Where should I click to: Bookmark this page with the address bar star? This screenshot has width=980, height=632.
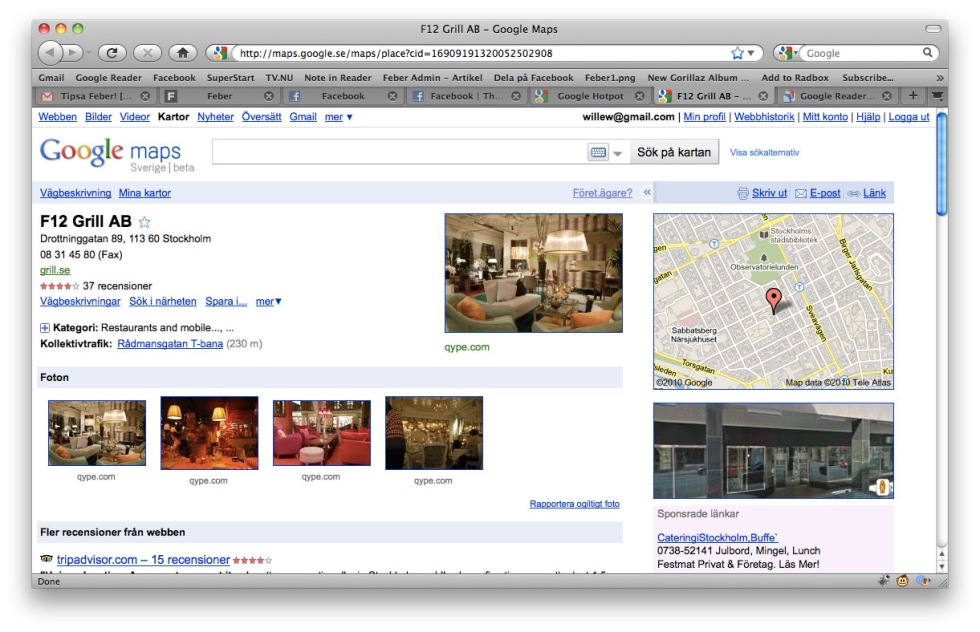tap(738, 53)
